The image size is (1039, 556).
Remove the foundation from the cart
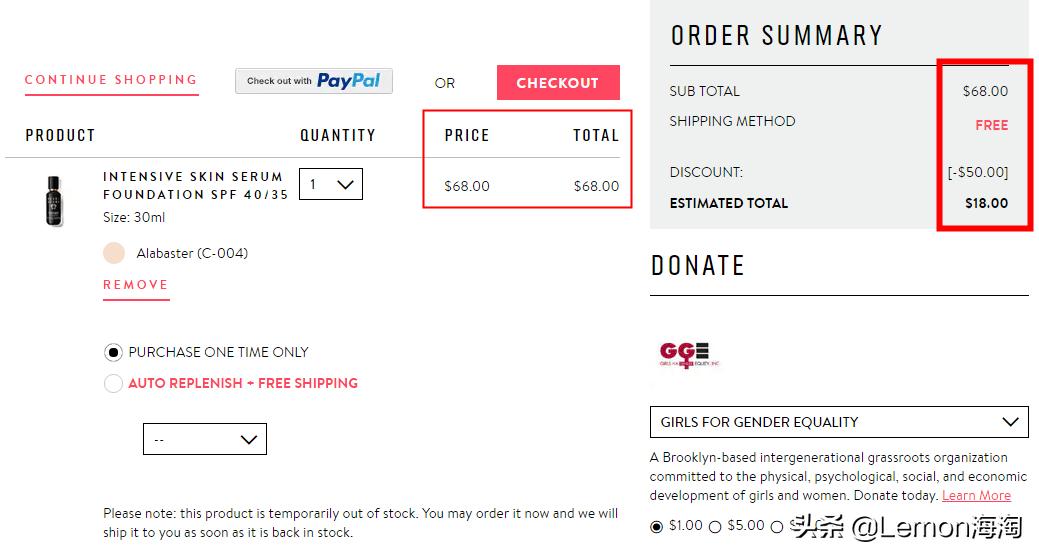click(135, 285)
